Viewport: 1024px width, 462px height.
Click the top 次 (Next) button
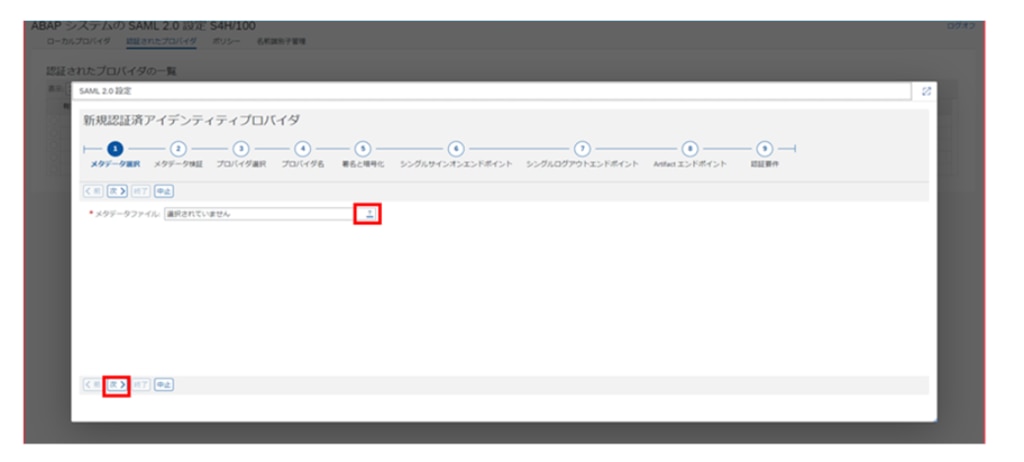[117, 189]
